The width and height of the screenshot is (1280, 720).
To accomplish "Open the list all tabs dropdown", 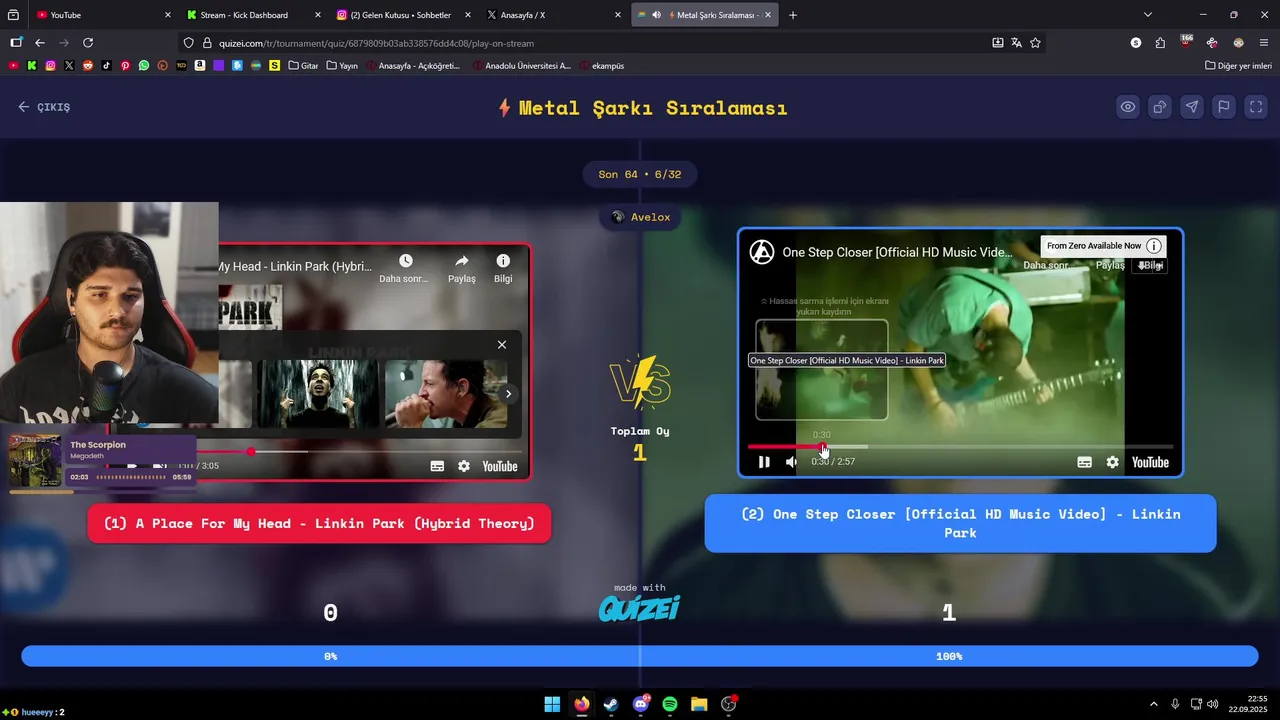I will (x=1148, y=15).
